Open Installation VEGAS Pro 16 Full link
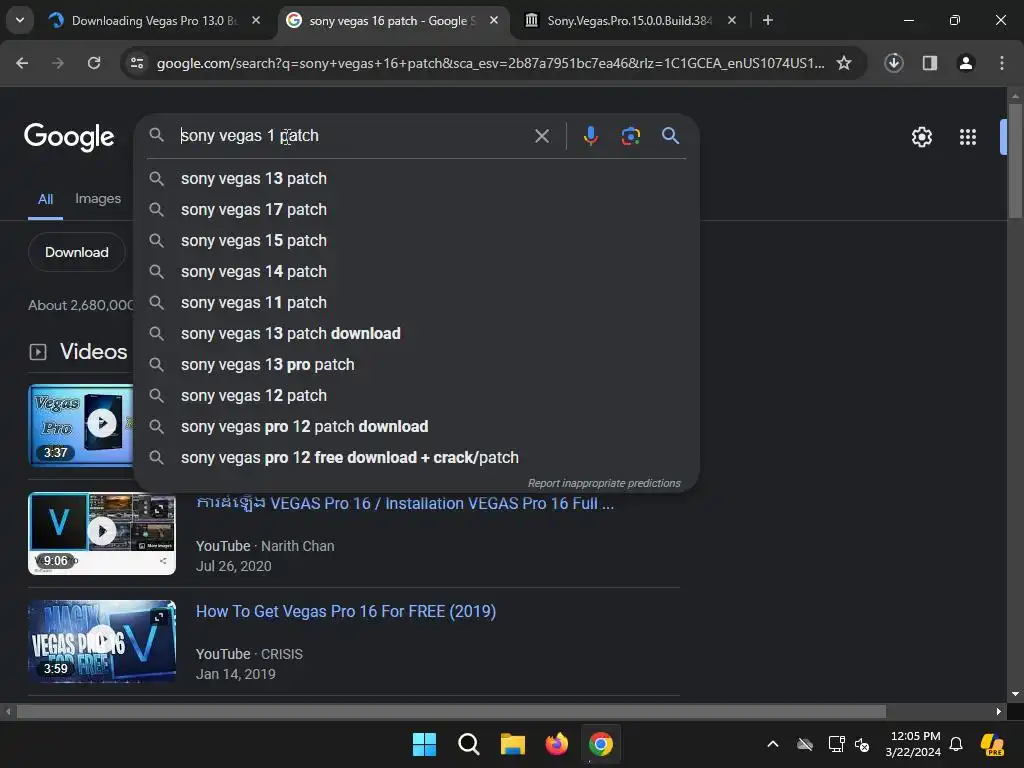Screen dimensions: 1024x768 coord(405,504)
